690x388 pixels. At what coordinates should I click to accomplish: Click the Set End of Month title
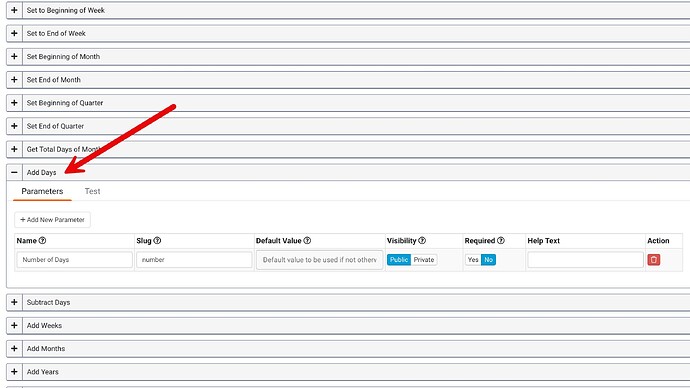click(x=53, y=80)
